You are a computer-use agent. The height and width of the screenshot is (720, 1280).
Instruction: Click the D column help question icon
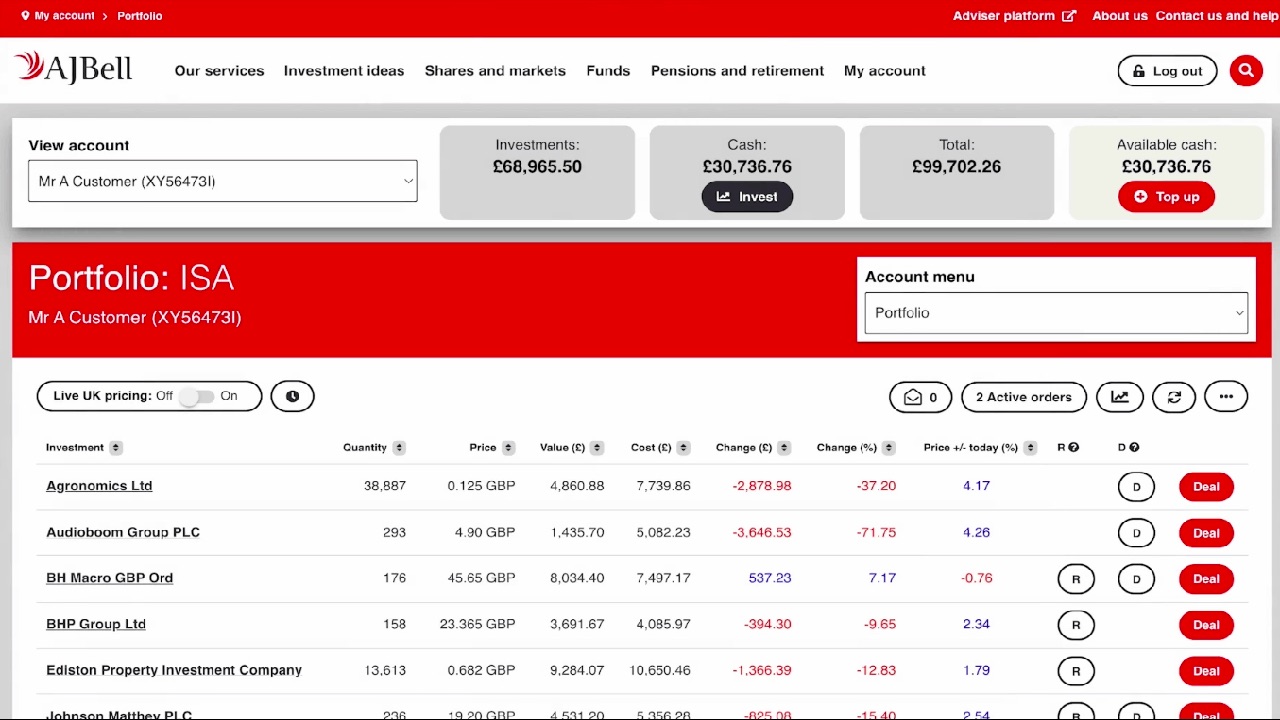pyautogui.click(x=1134, y=447)
